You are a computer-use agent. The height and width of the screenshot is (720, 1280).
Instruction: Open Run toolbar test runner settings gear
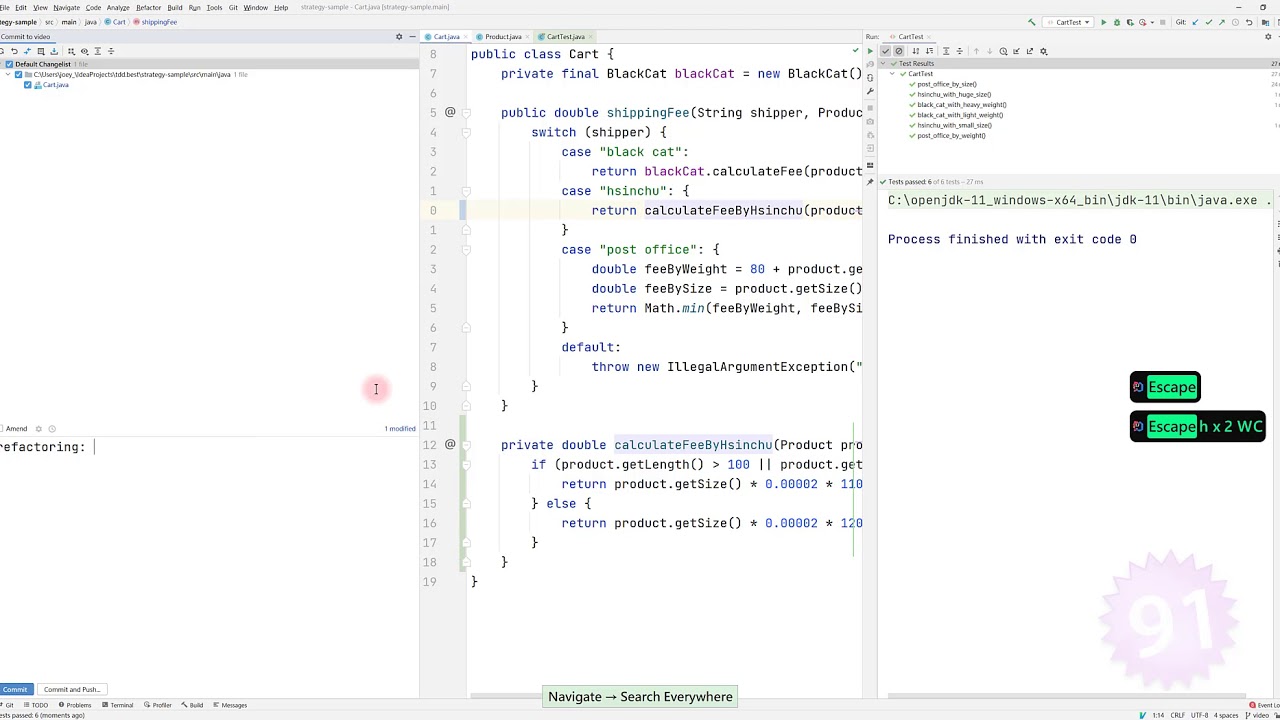(x=1044, y=51)
